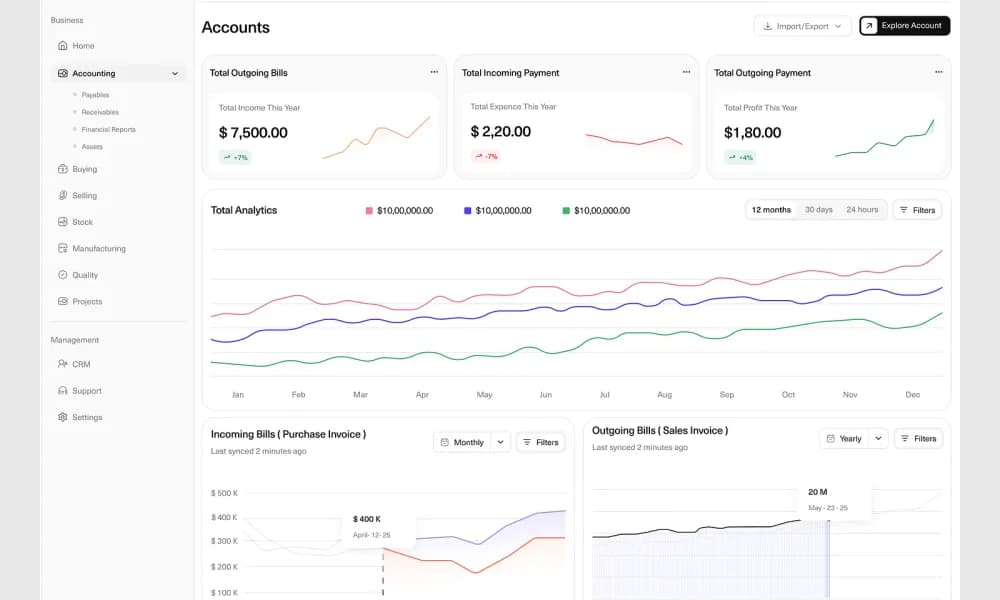Click the green legend swatch in Total Analytics
The image size is (1000, 600).
pyautogui.click(x=566, y=210)
